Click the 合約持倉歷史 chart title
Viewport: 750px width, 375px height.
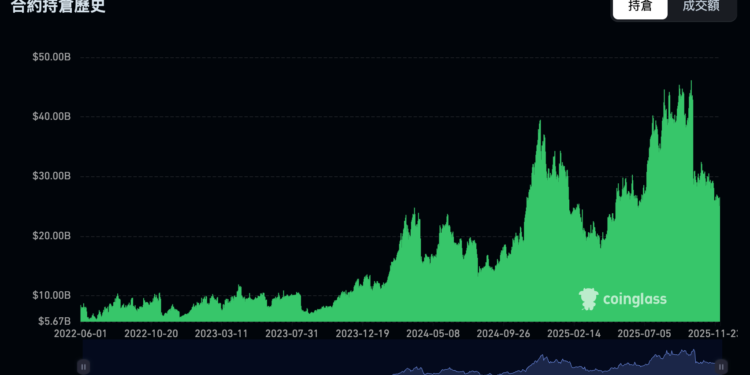click(x=58, y=7)
